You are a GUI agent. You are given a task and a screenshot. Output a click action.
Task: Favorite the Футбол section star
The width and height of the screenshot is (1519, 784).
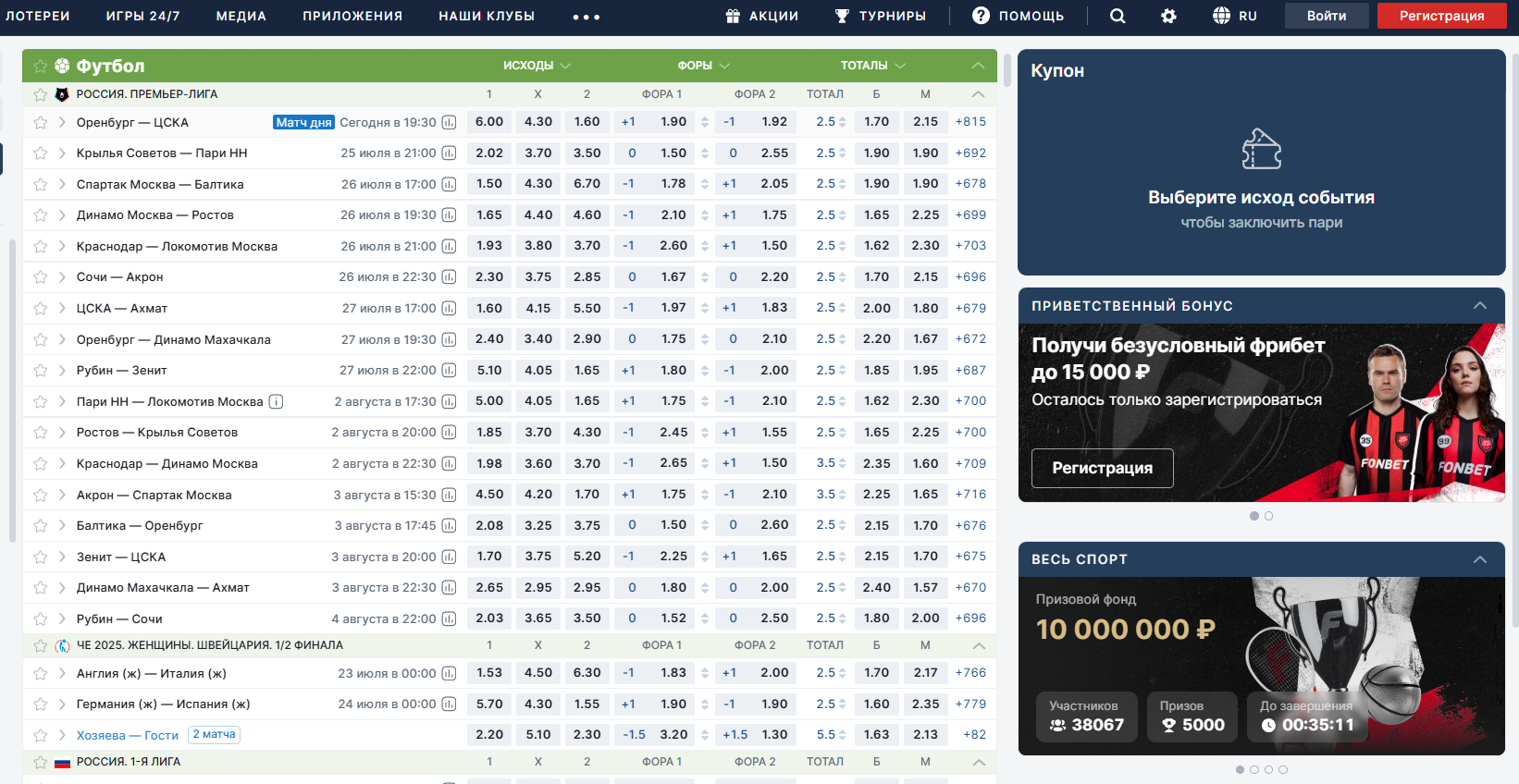40,66
